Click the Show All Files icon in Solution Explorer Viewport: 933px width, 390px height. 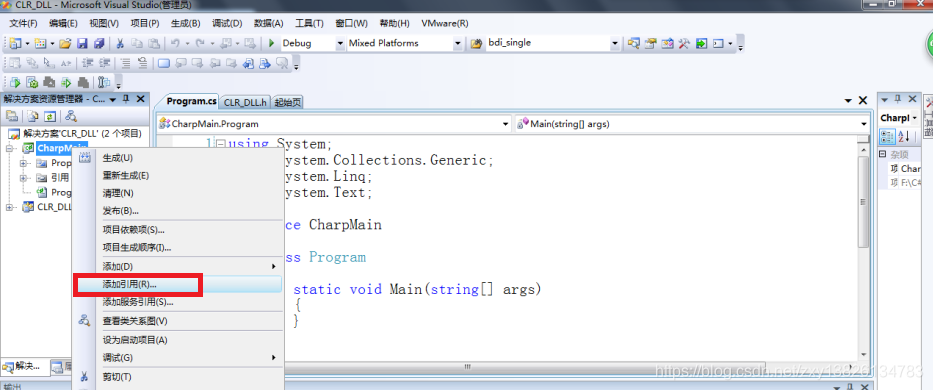click(x=33, y=116)
